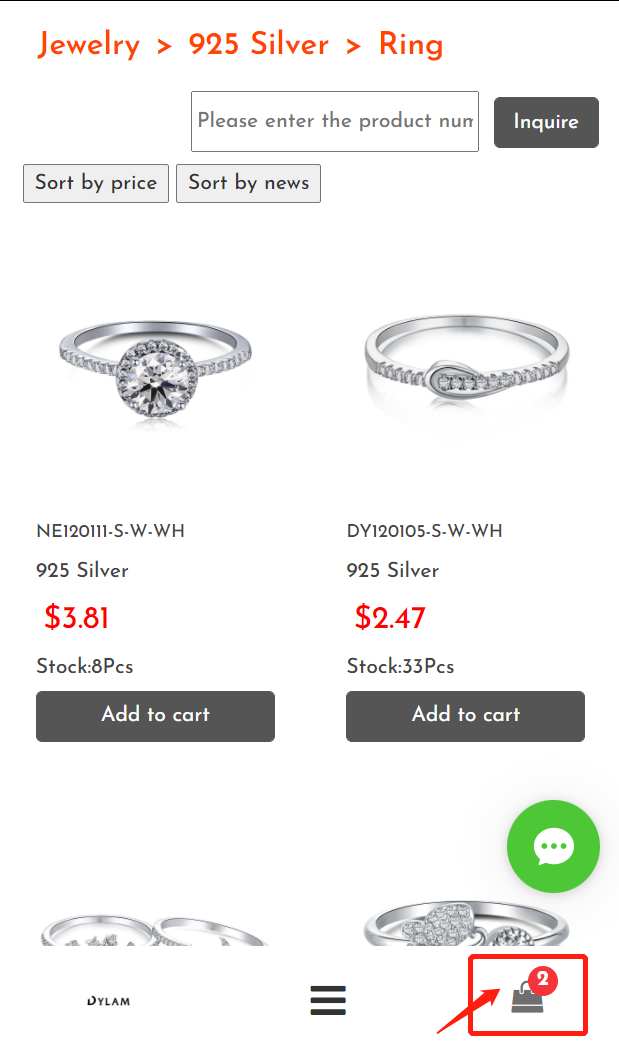Image resolution: width=619 pixels, height=1042 pixels.
Task: Open product title DY120105-S-W-WH
Action: pos(424,531)
